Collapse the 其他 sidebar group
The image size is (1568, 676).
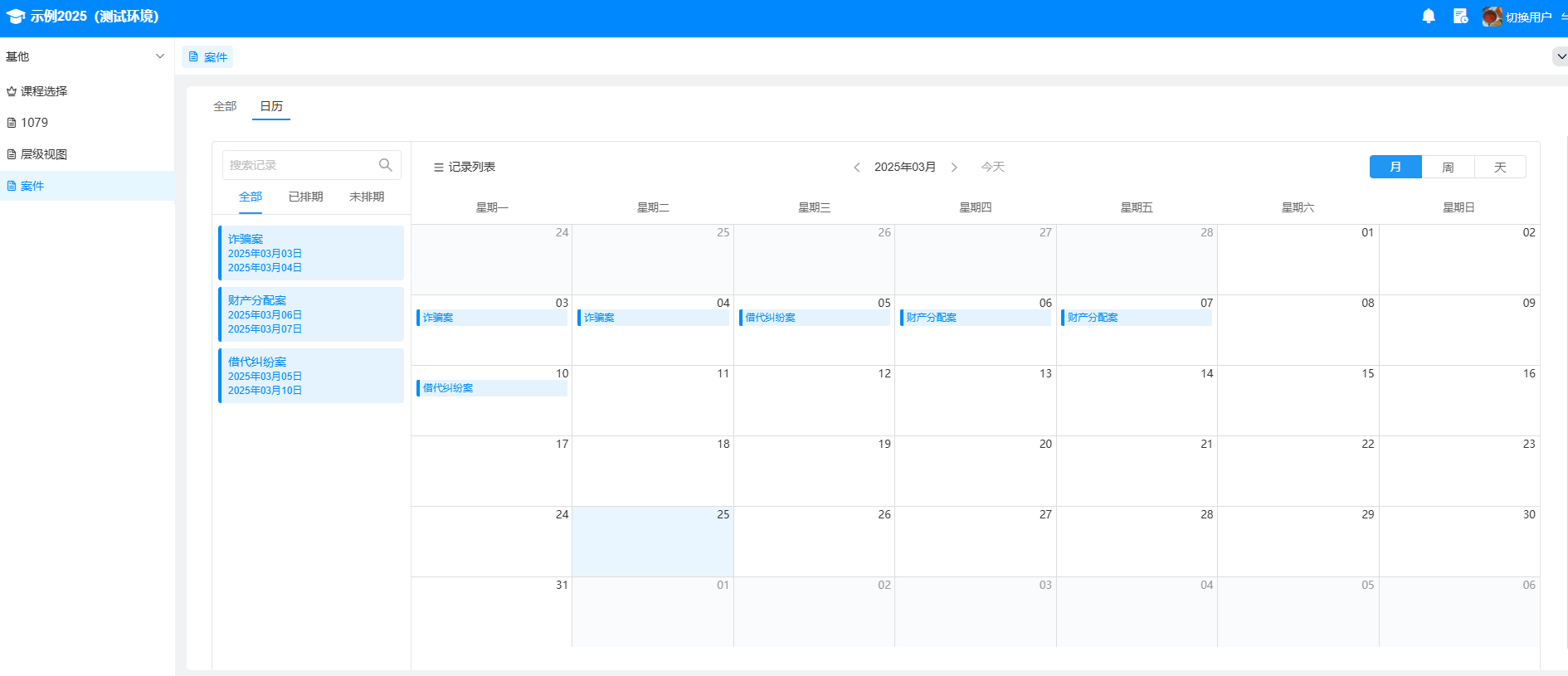pyautogui.click(x=159, y=56)
